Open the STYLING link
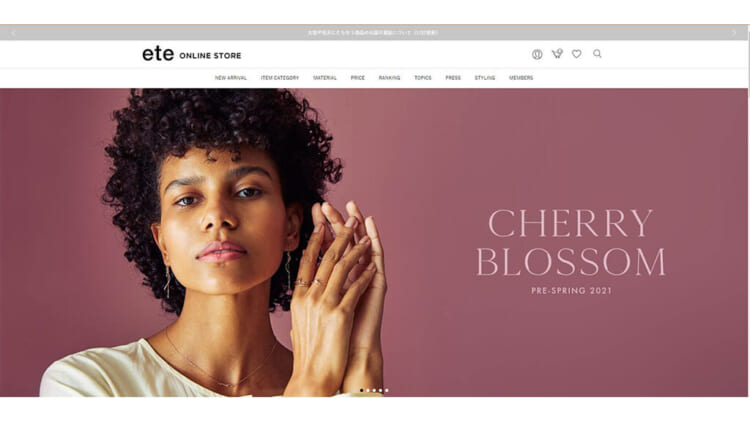The height and width of the screenshot is (422, 750). 485,78
